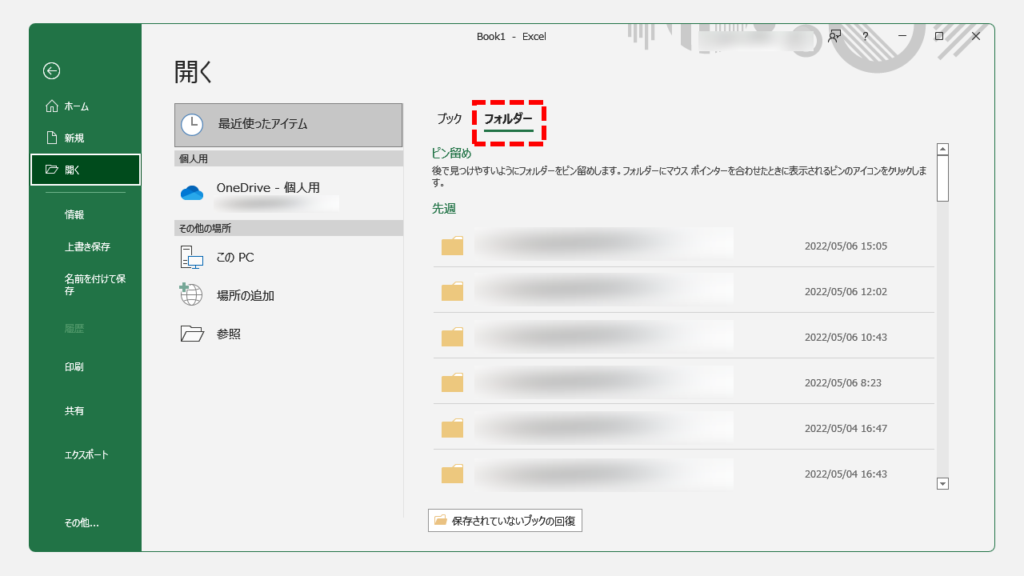Open the エクスポート menu item
This screenshot has height=576, width=1024.
pos(86,455)
